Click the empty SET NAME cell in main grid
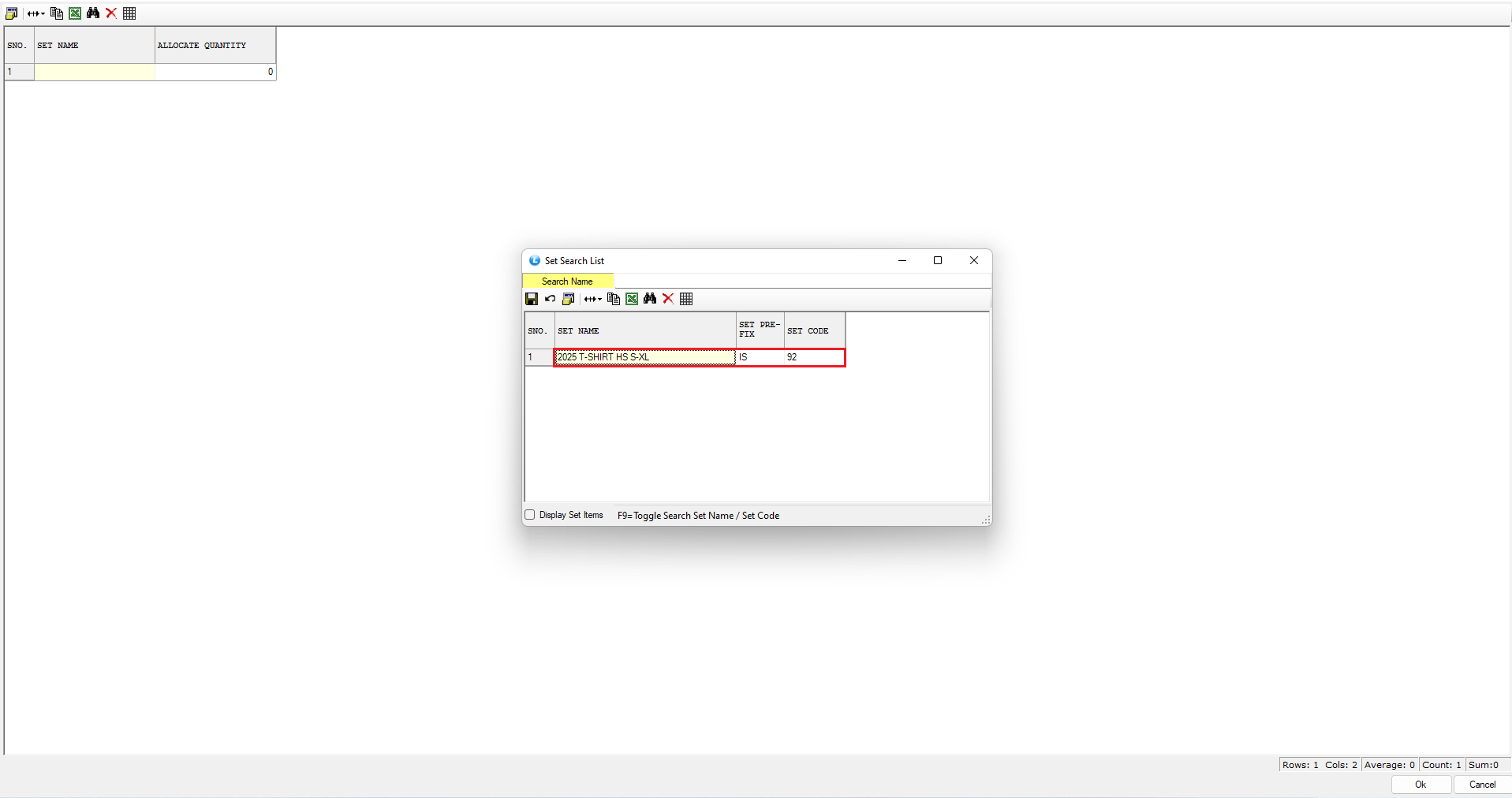 point(95,72)
